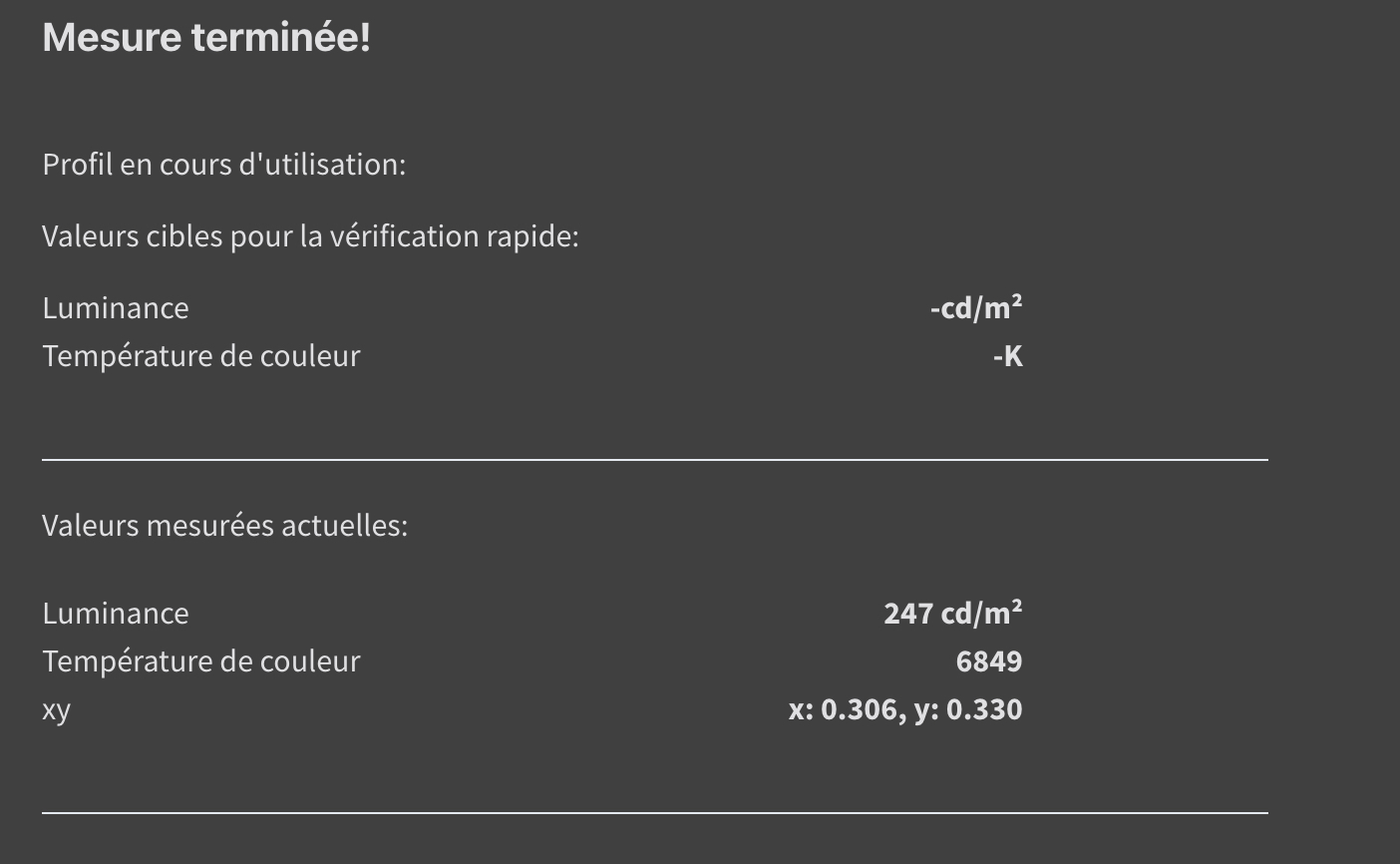Select 'Profil en cours d'utilisation:' text
Viewport: 1400px width, 864px height.
coord(224,165)
